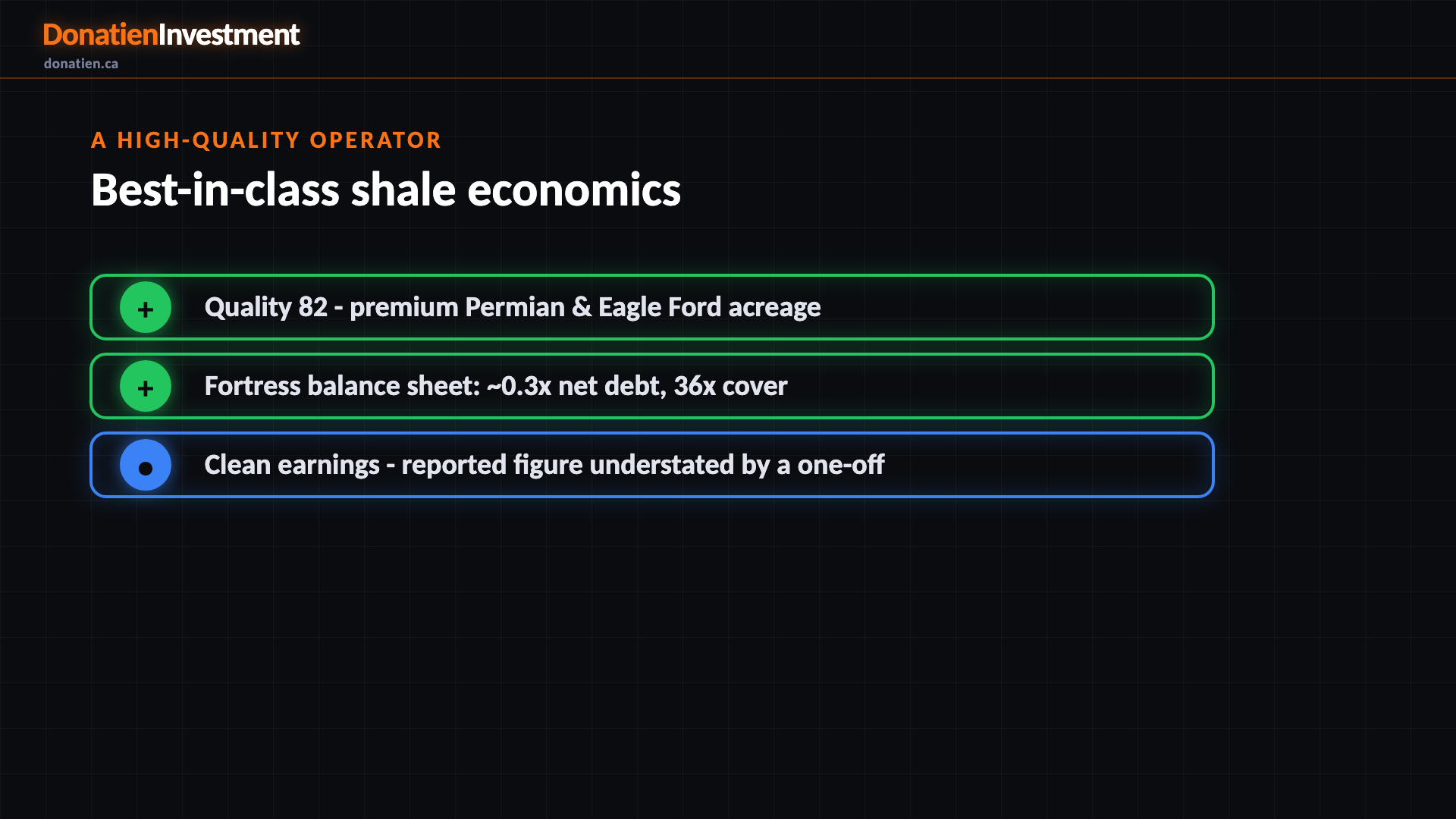Click the 'Quality 82' text in first card
The image size is (1456, 819).
266,307
